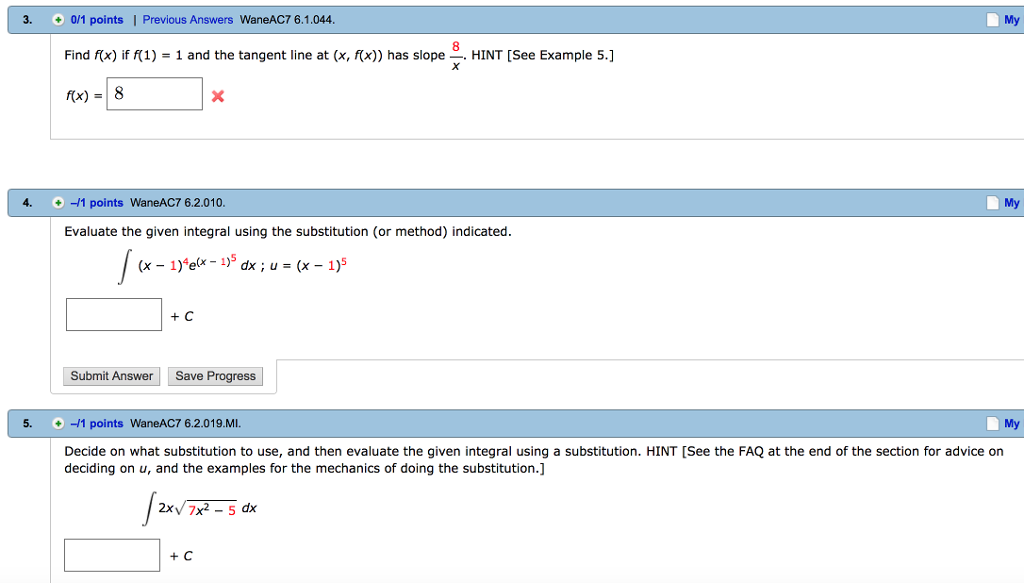The image size is (1024, 583).
Task: Save Progress on question 4
Action: 215,376
